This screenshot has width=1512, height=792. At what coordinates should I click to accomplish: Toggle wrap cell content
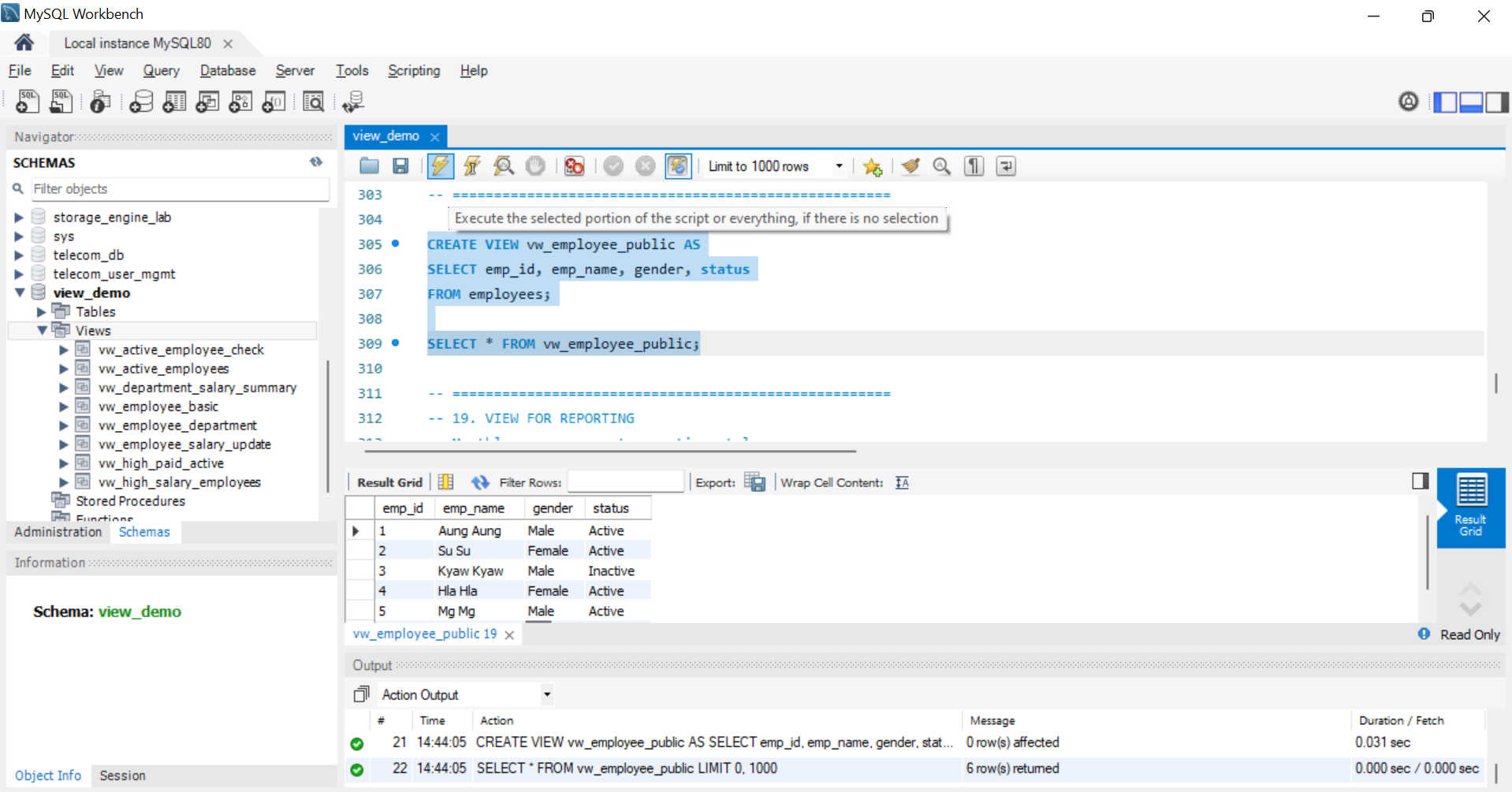pyautogui.click(x=902, y=482)
